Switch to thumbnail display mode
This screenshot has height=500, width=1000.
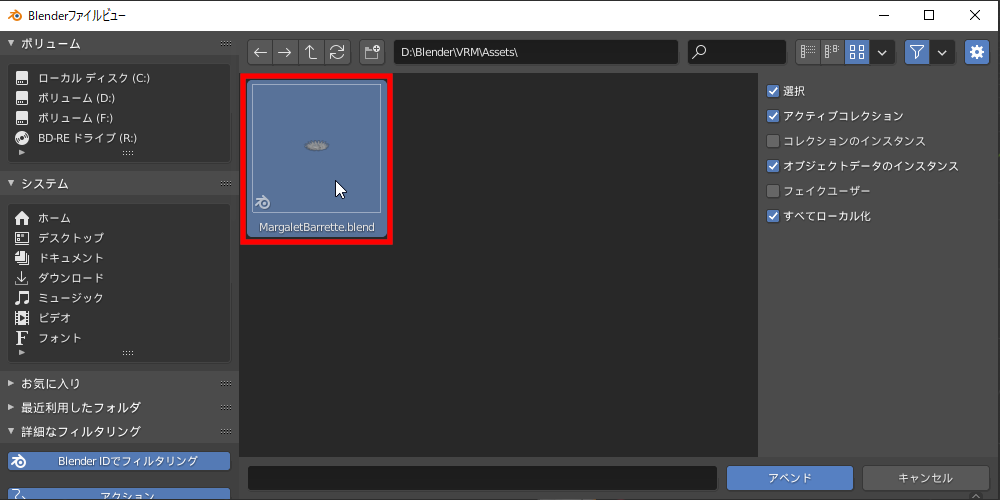(x=857, y=52)
